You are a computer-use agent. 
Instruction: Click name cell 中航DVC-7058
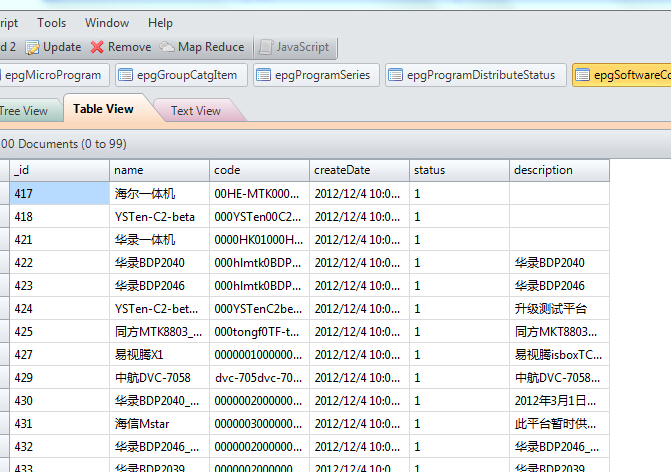pos(160,377)
